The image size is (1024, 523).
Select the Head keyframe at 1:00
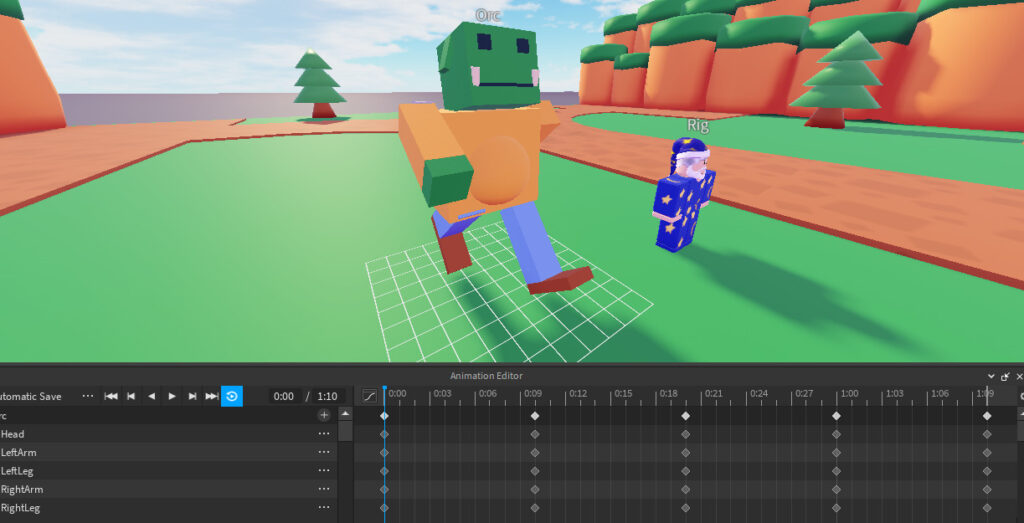pyautogui.click(x=837, y=434)
